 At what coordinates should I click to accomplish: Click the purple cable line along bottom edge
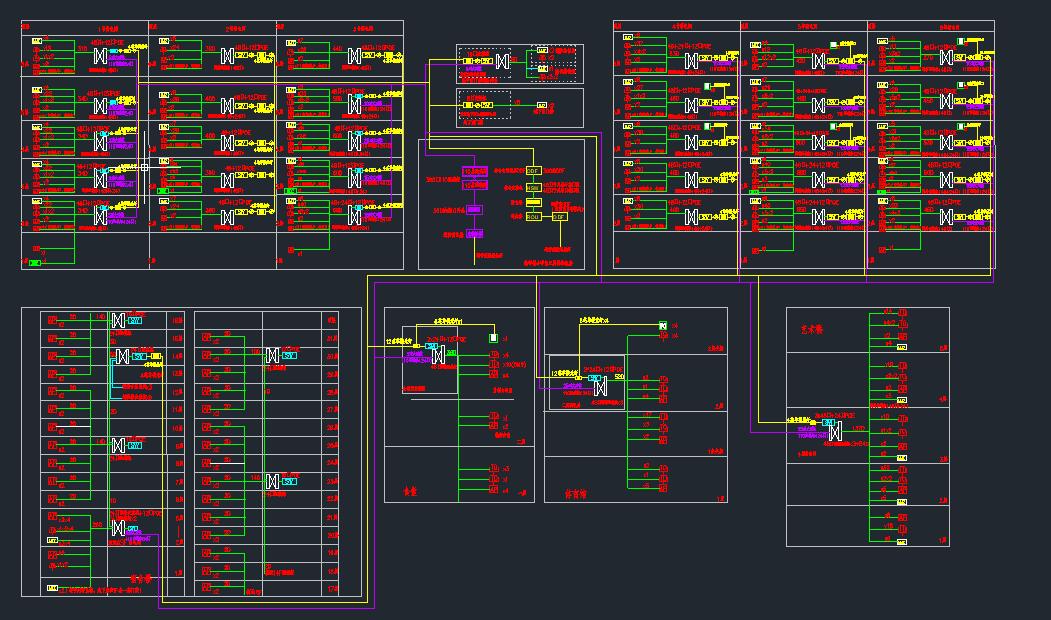pos(260,606)
